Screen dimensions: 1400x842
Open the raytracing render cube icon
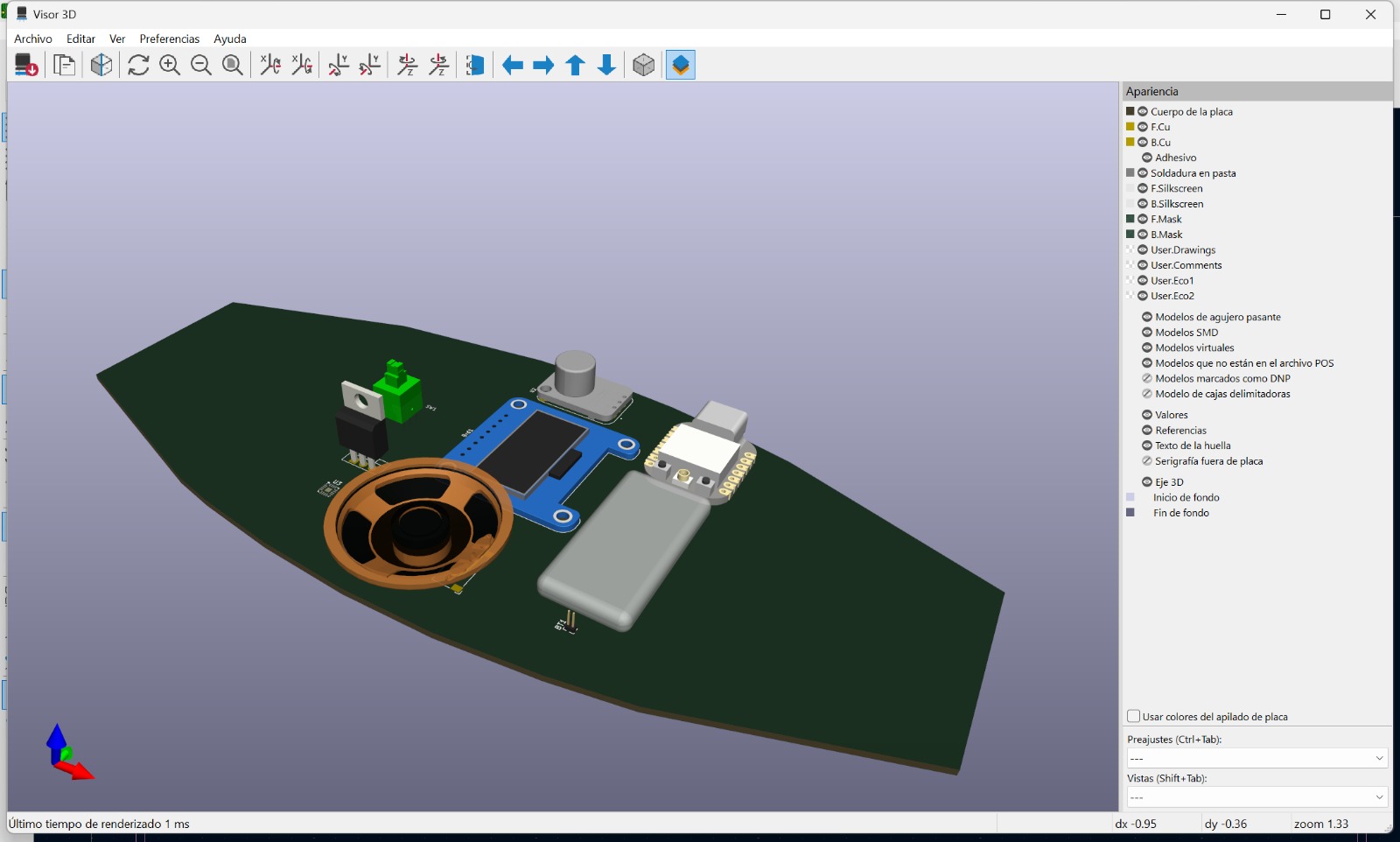(x=644, y=65)
